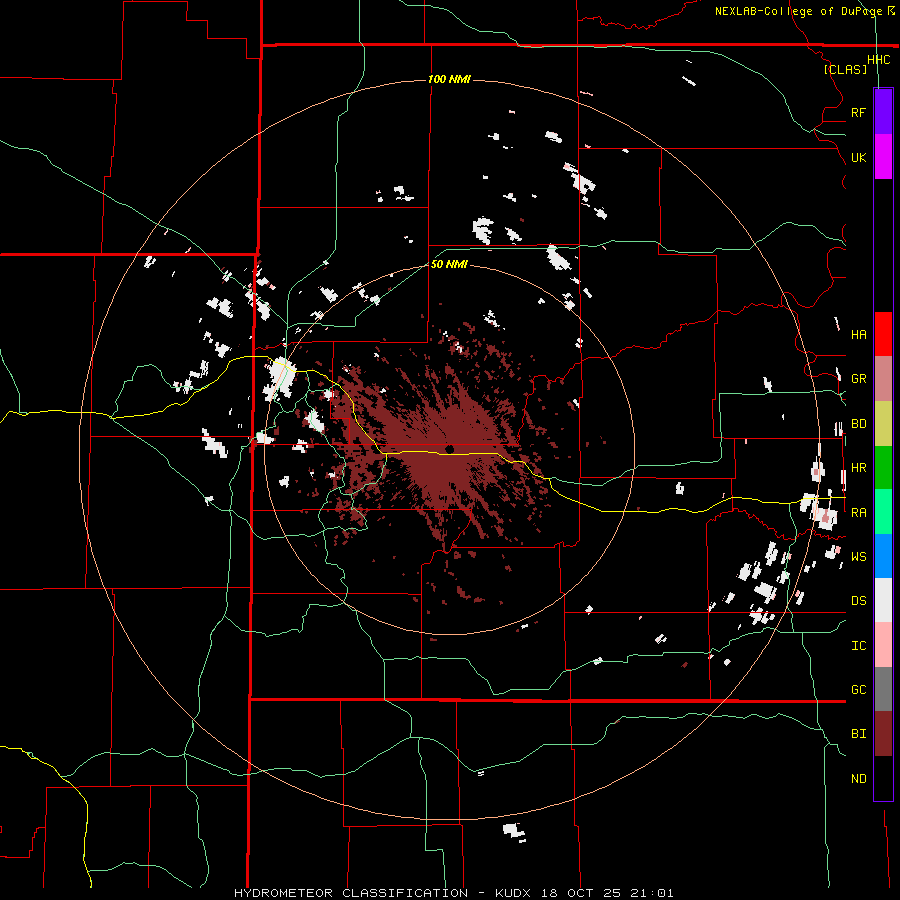Click the magenta UK legend color swatch

coord(883,157)
